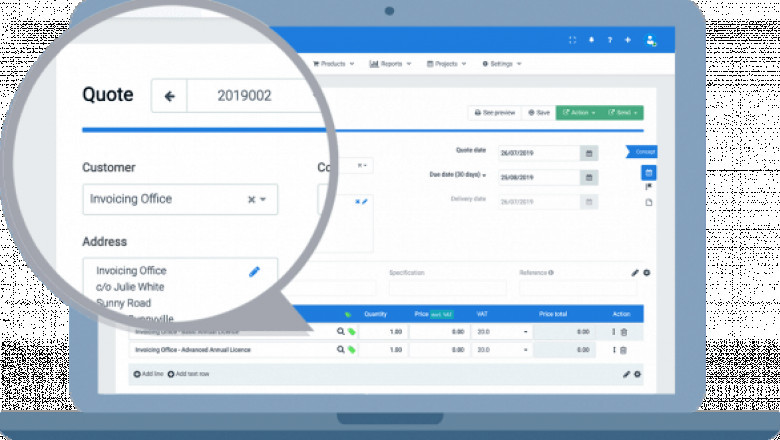Search product in first line item row
This screenshot has width=780, height=440.
(340, 331)
